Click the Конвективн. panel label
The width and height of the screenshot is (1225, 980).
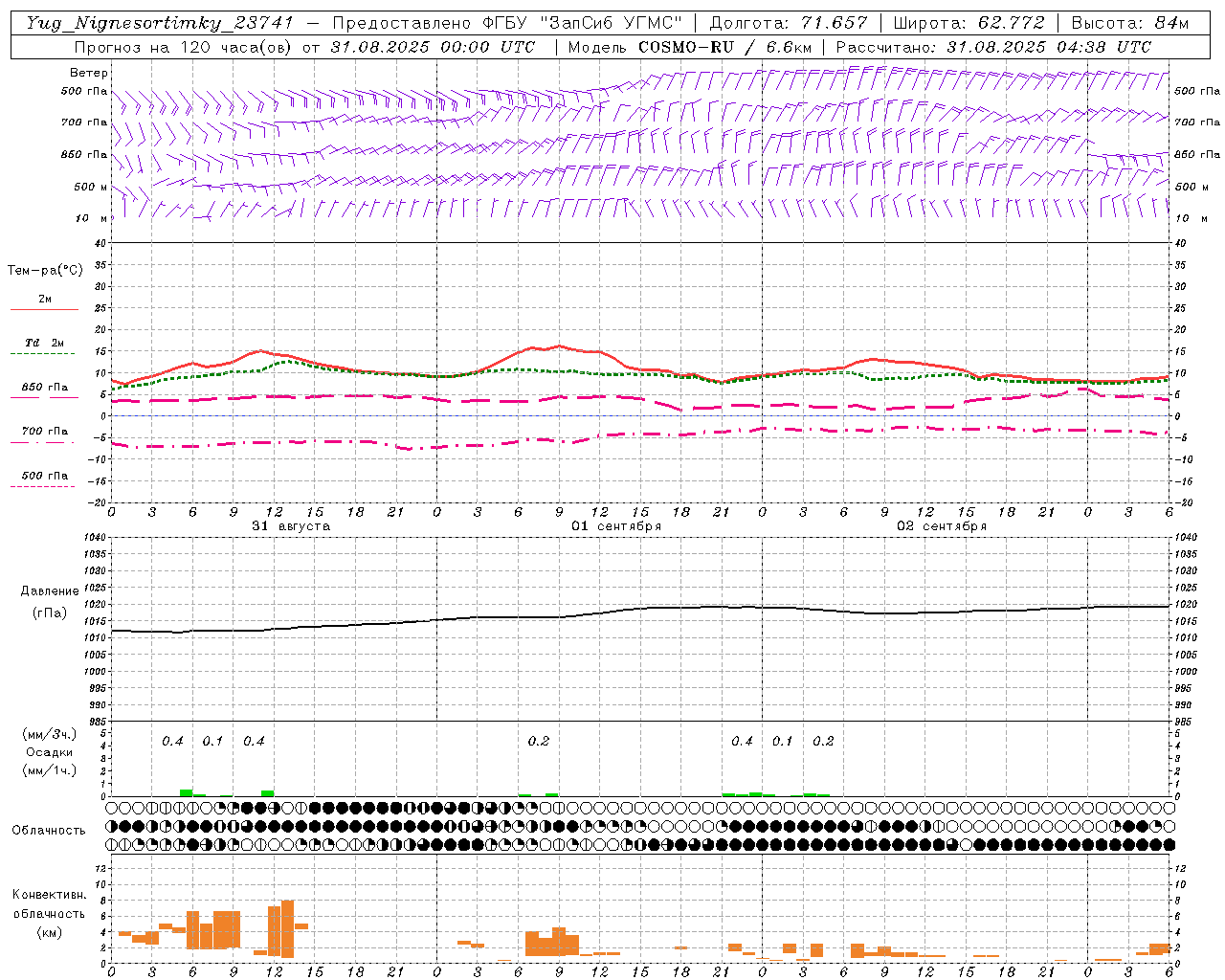[x=49, y=895]
